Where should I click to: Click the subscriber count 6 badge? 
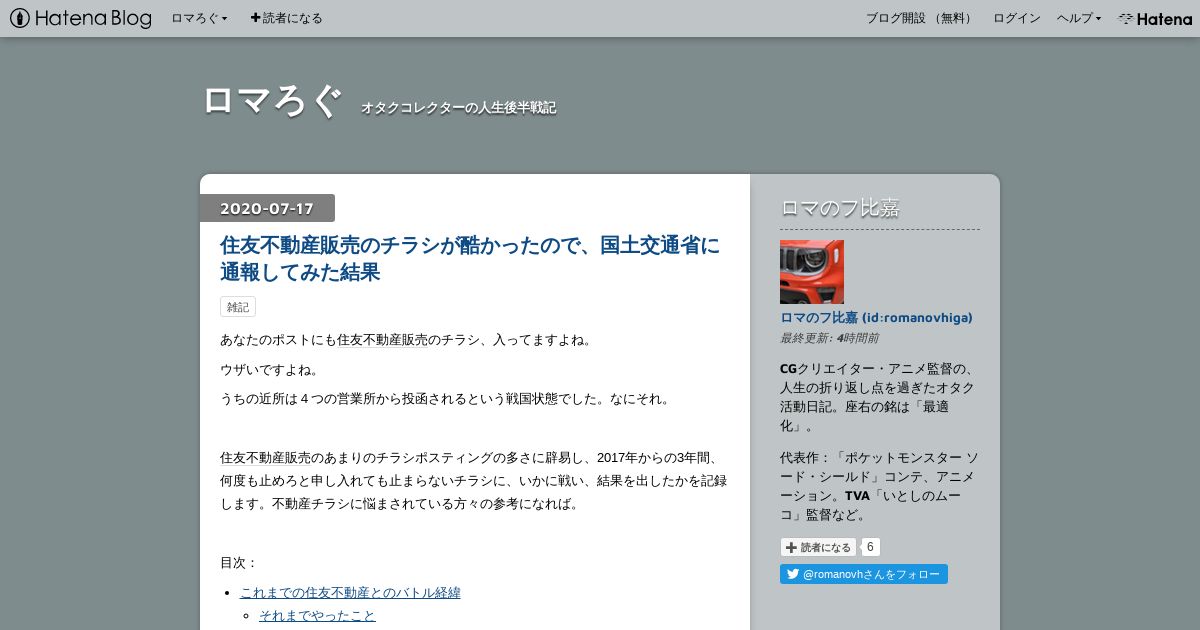pyautogui.click(x=870, y=547)
